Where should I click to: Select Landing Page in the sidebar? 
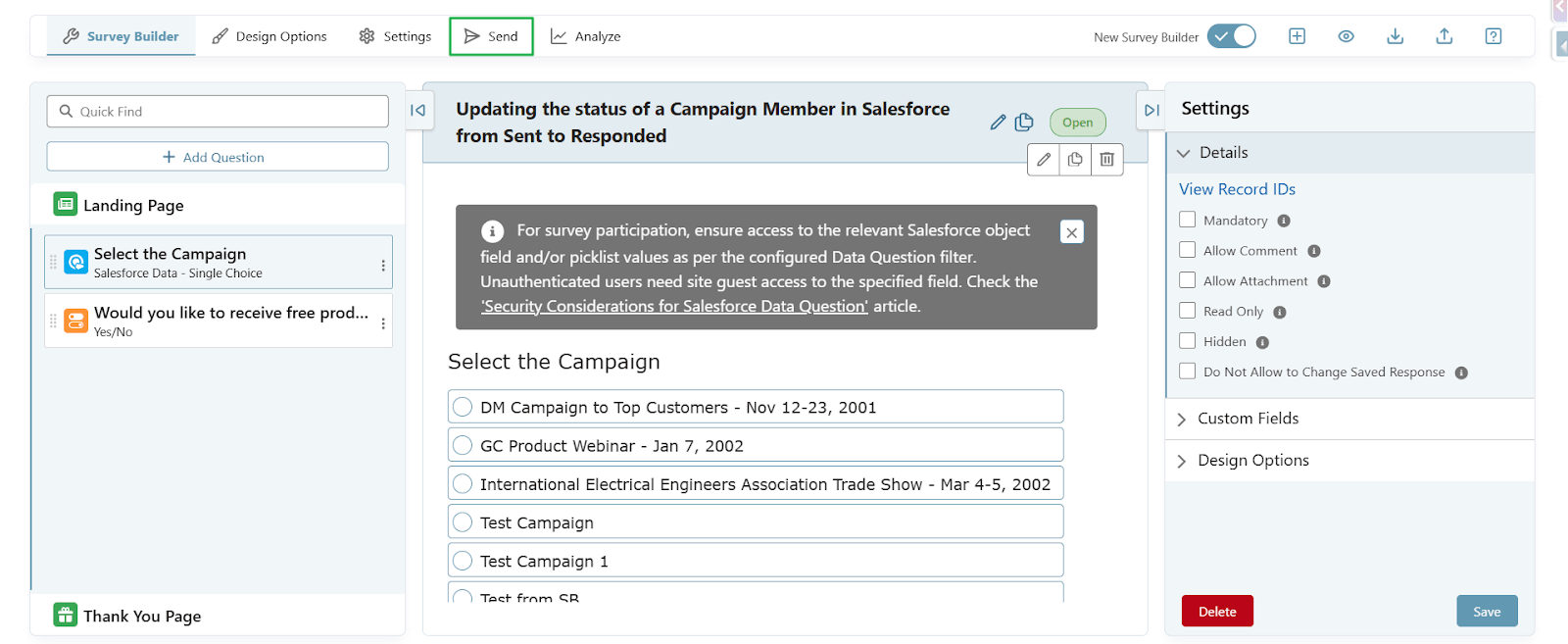coord(218,205)
